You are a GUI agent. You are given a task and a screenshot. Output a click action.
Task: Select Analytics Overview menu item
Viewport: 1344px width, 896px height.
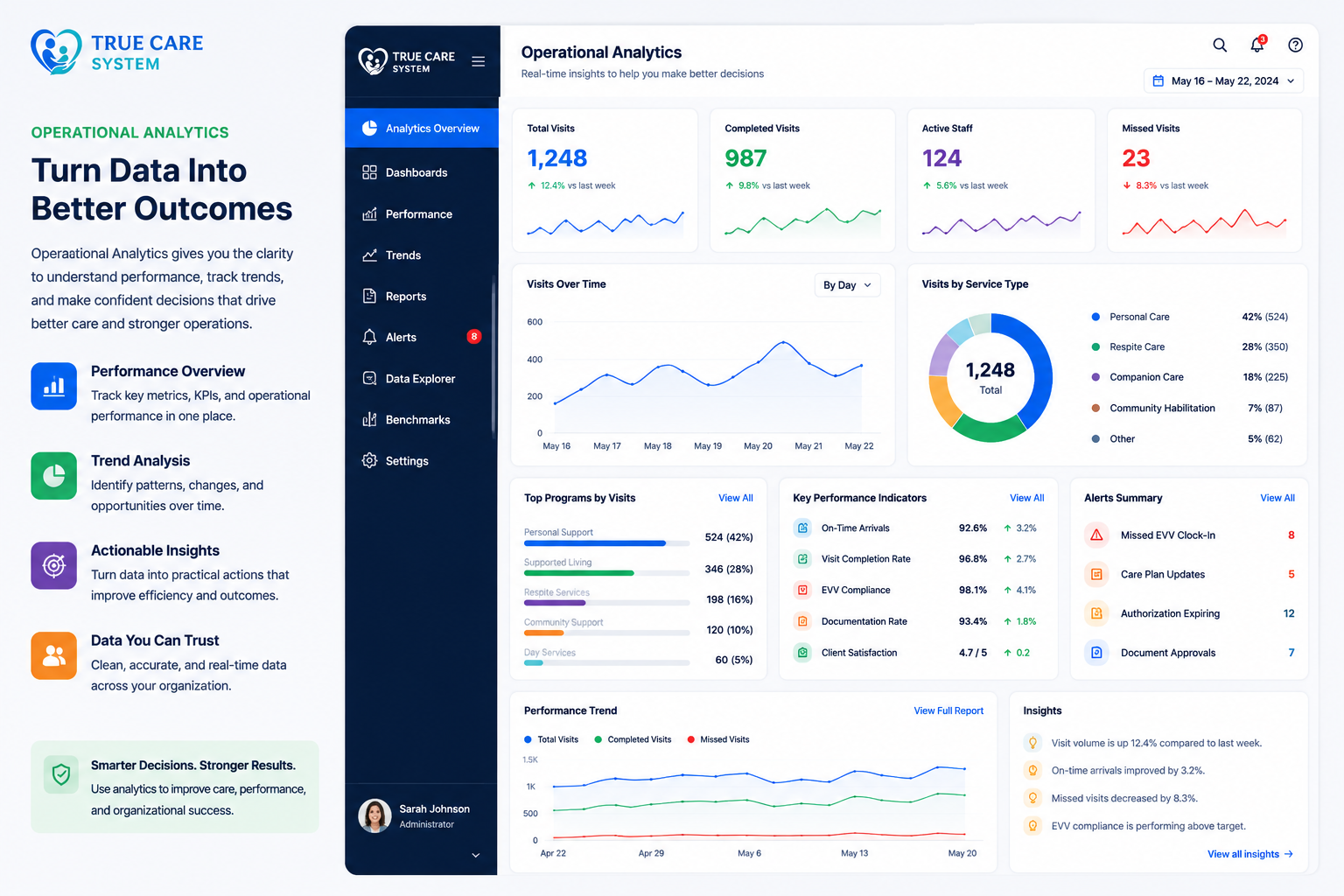tap(422, 128)
